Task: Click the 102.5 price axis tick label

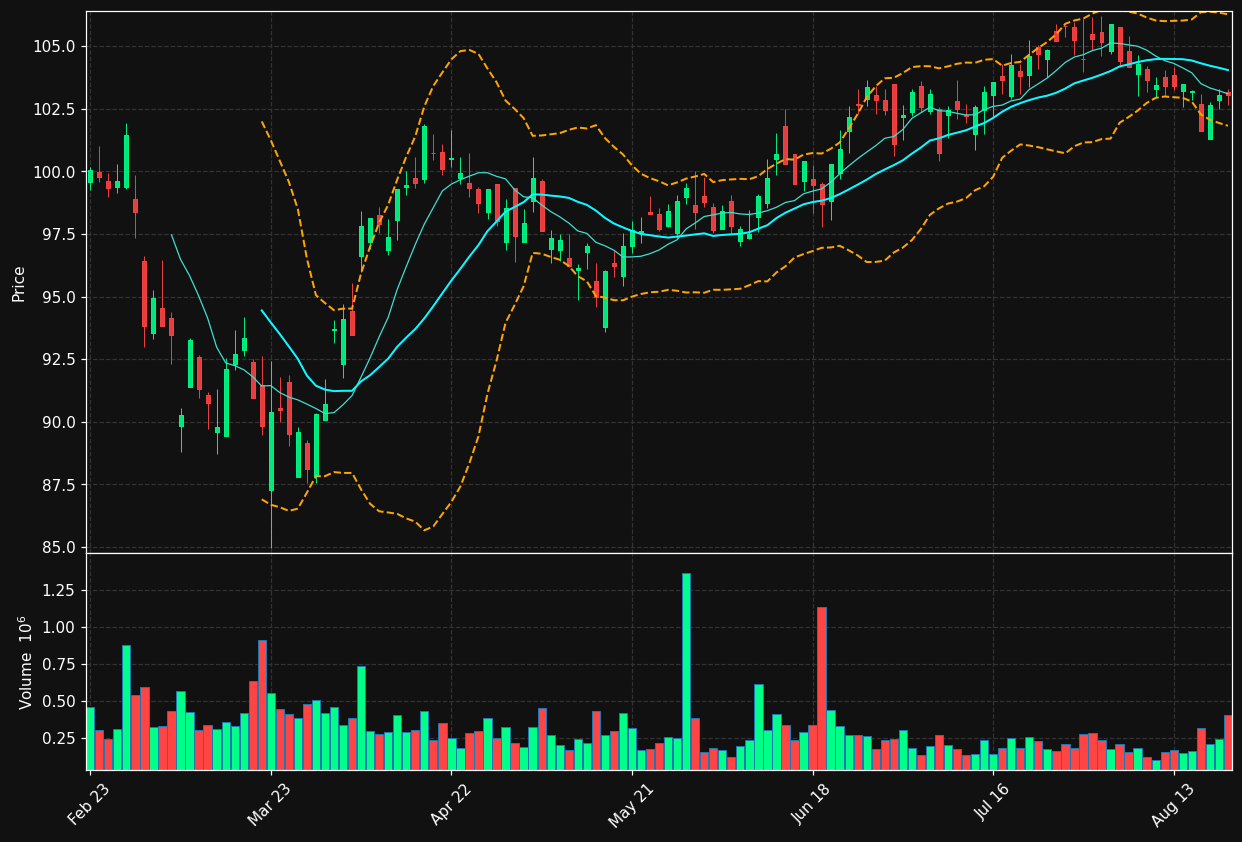Action: pos(56,110)
